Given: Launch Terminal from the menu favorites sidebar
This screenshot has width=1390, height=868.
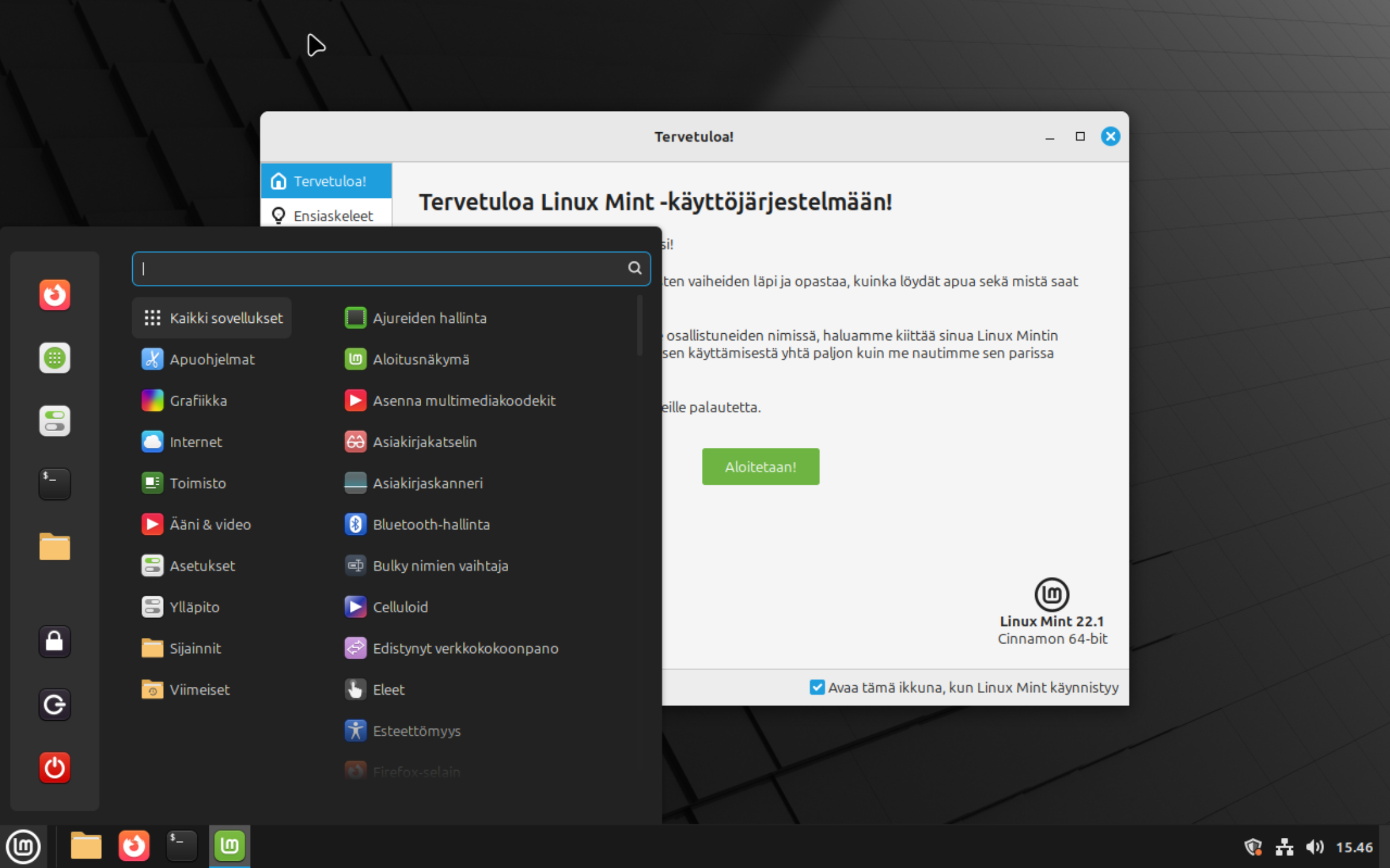Looking at the screenshot, I should coord(54,483).
